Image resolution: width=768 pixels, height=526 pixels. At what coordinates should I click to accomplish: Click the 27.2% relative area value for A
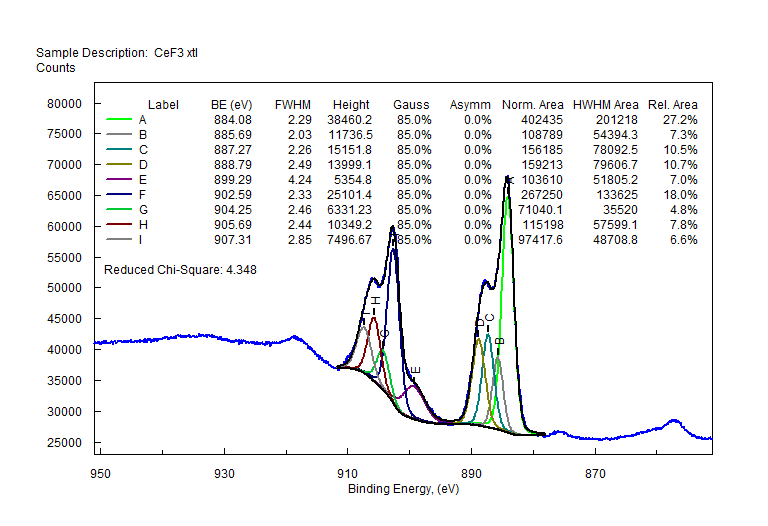pos(680,120)
